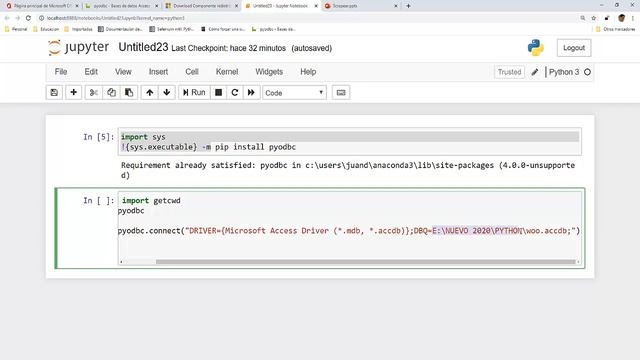Click the pencil edit mode icon
Image resolution: width=640 pixels, height=360 pixels.
pyautogui.click(x=535, y=72)
